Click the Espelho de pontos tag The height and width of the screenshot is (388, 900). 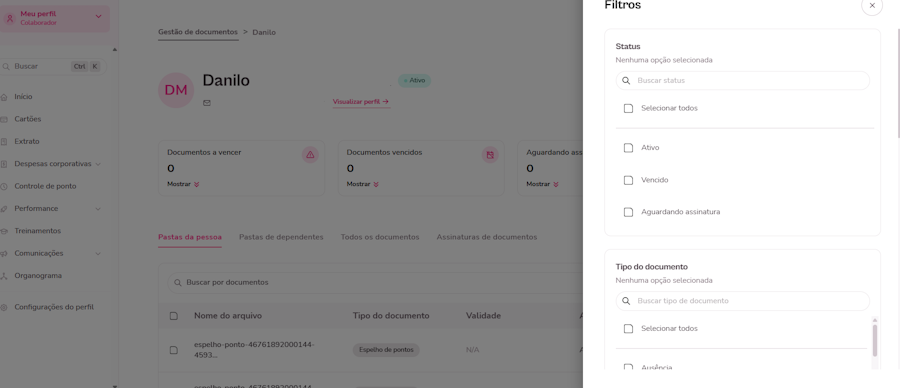[x=386, y=350]
